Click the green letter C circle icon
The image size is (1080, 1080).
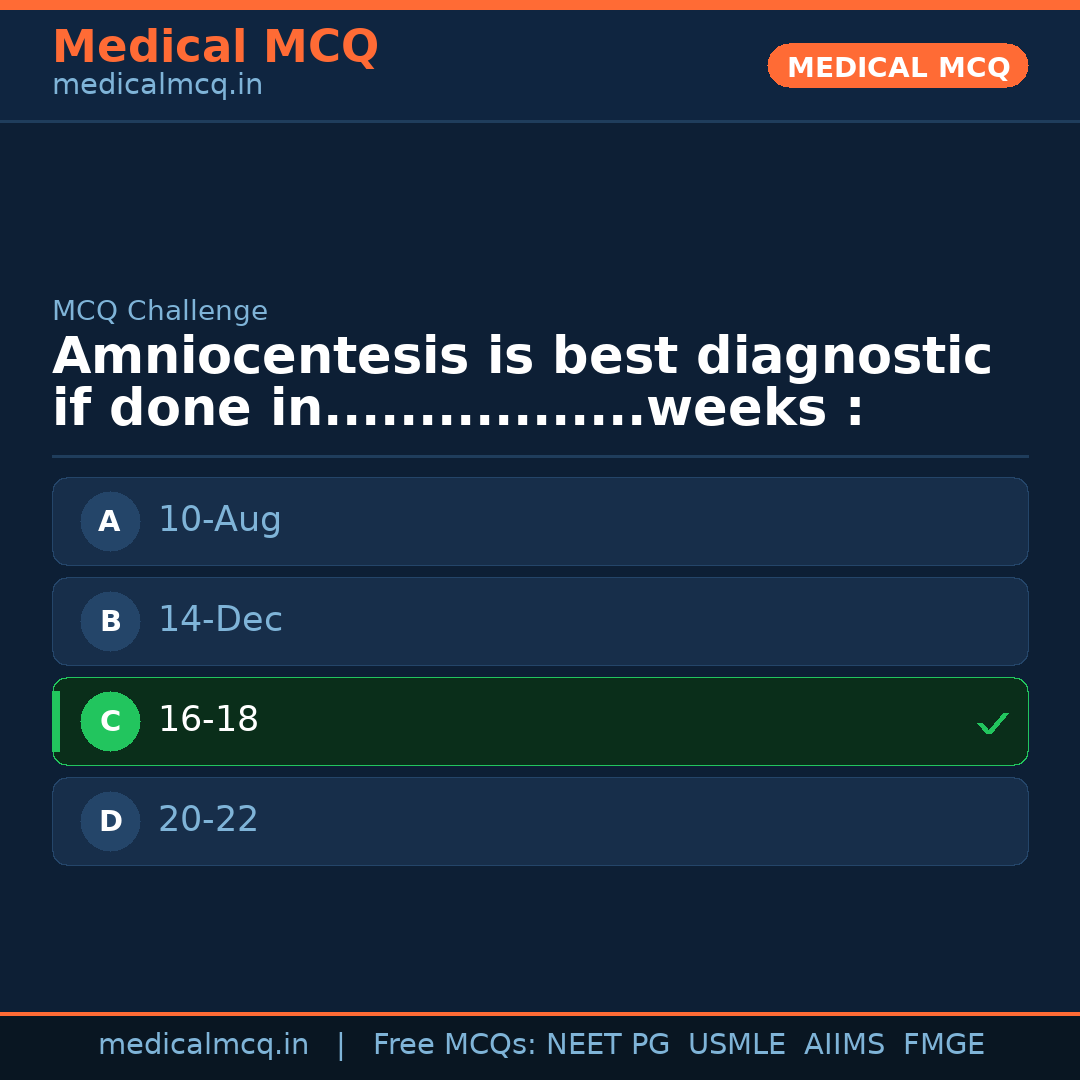(110, 721)
